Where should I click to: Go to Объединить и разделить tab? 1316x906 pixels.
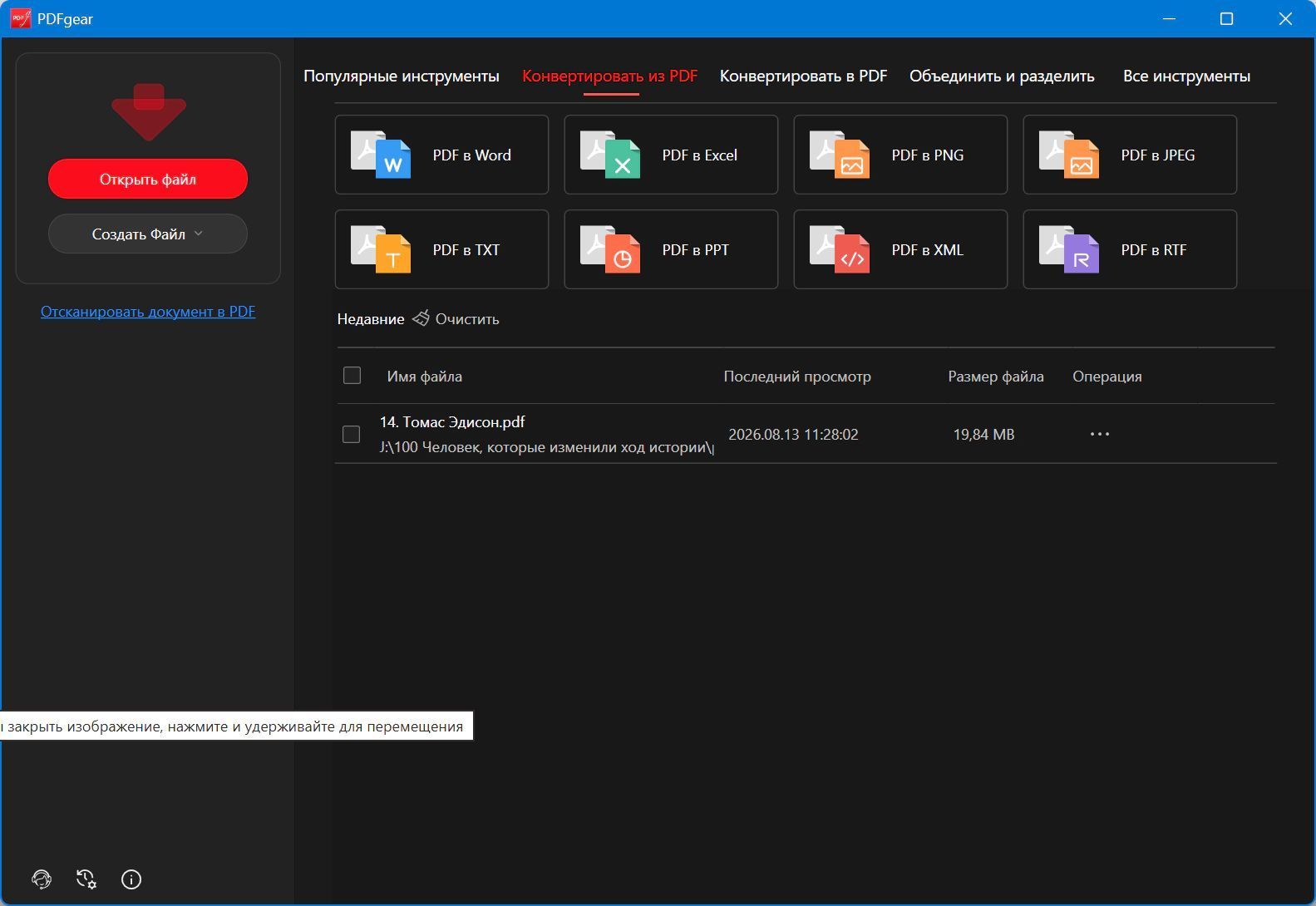[x=1002, y=76]
